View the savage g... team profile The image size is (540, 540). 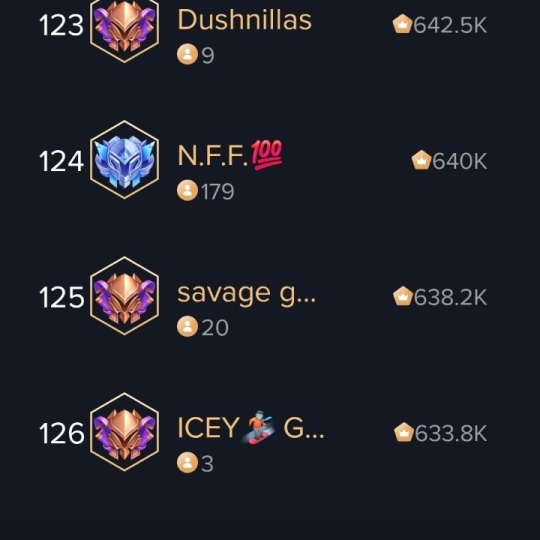point(246,294)
